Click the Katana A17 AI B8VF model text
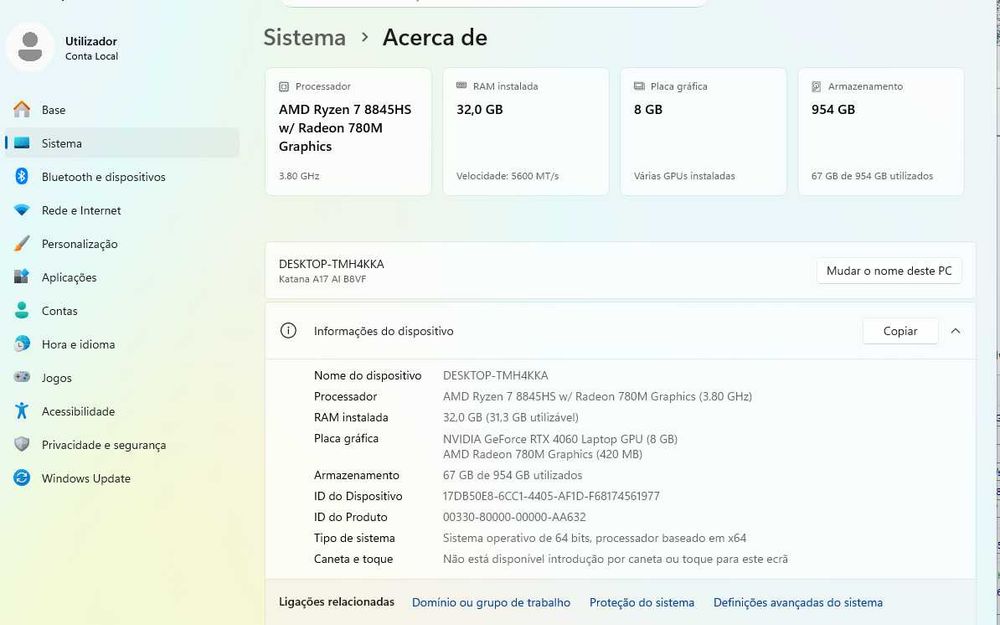This screenshot has width=1000, height=625. coord(323,279)
